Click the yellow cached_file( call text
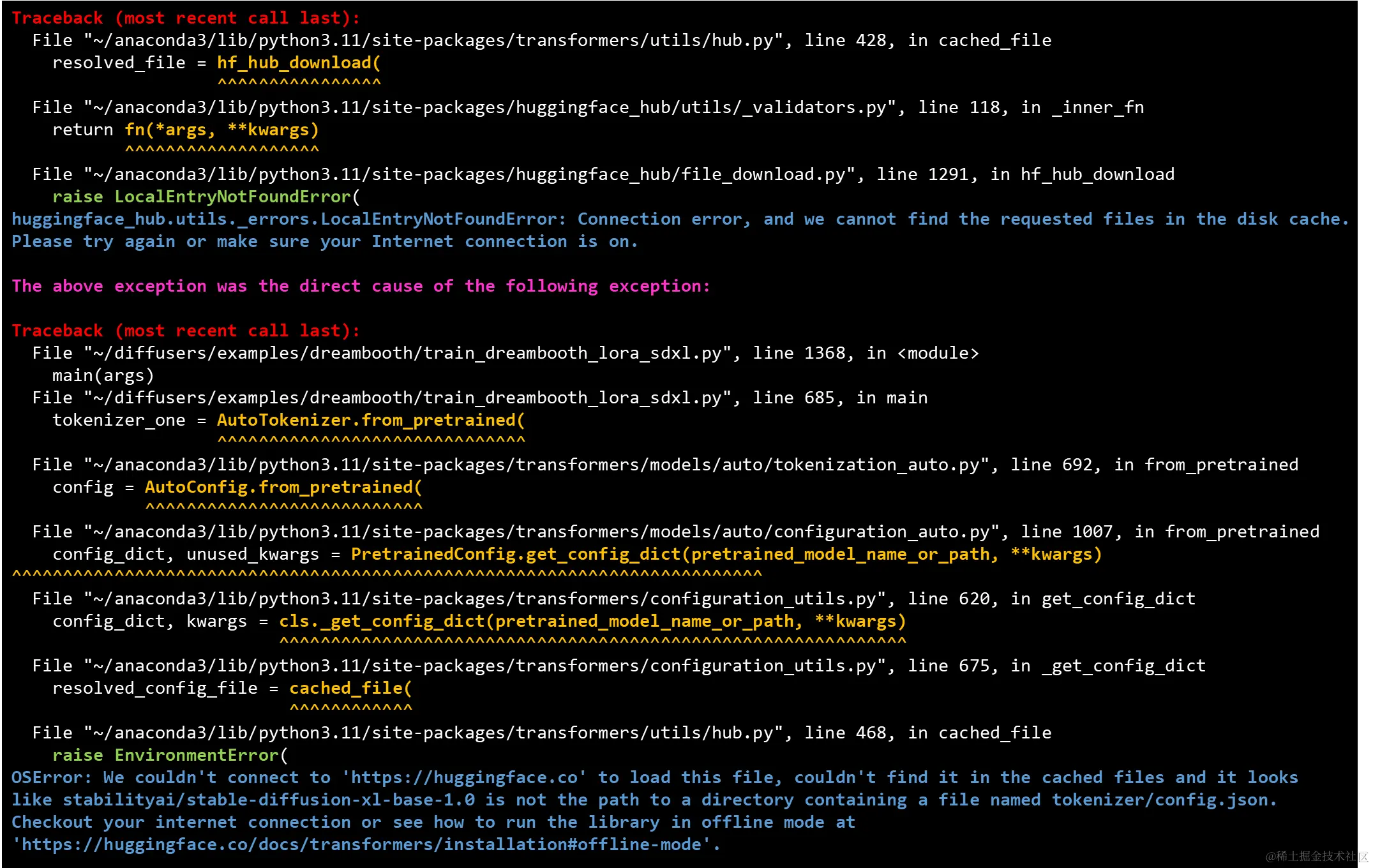This screenshot has height=868, width=1373. coord(350,688)
